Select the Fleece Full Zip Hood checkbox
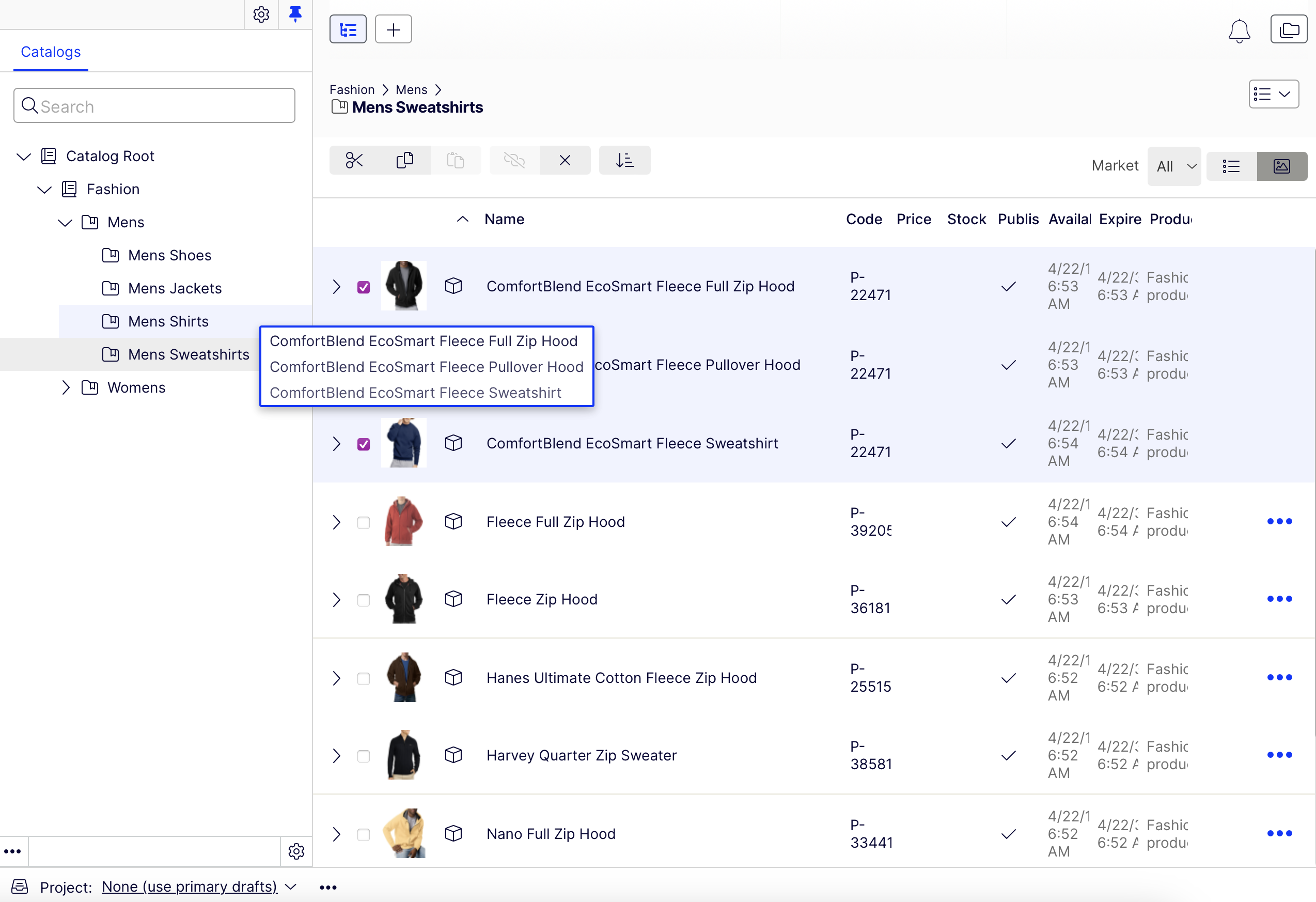 tap(364, 522)
